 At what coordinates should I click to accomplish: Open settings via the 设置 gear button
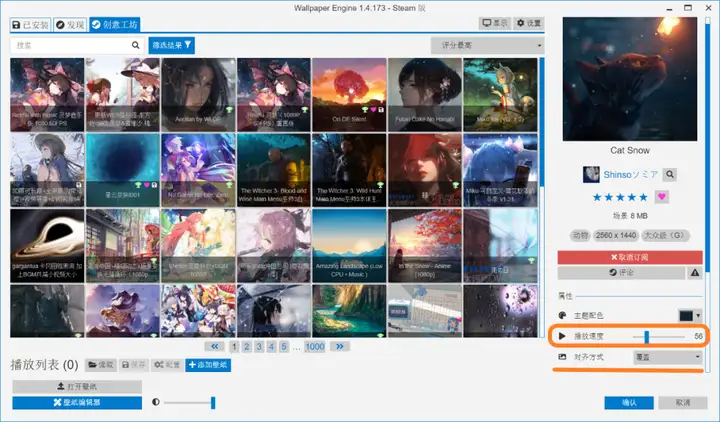[529, 23]
